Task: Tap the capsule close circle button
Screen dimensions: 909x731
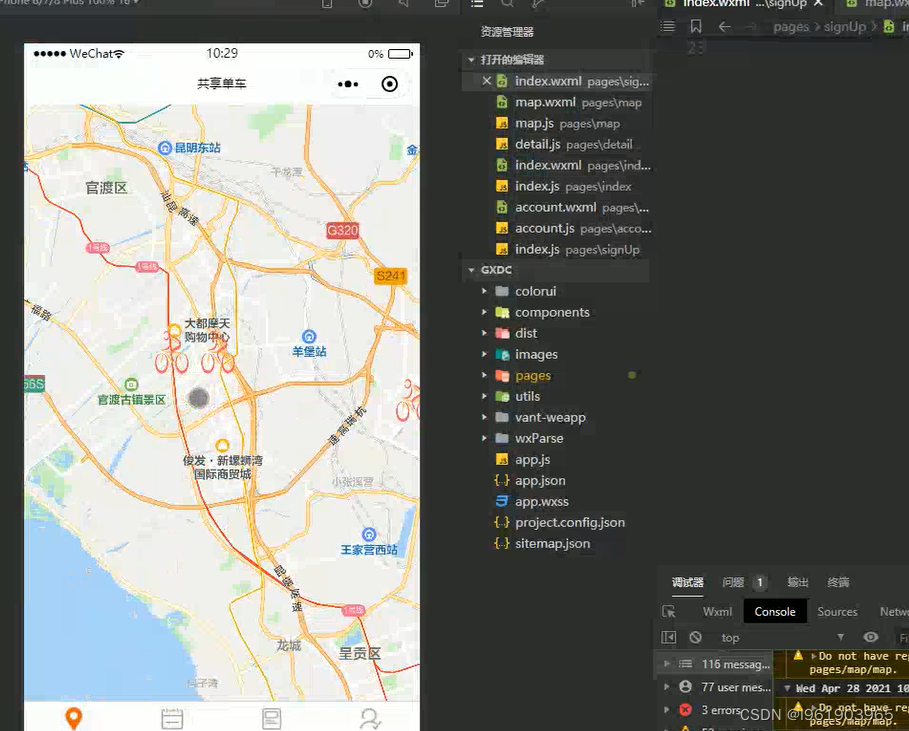Action: click(x=390, y=84)
